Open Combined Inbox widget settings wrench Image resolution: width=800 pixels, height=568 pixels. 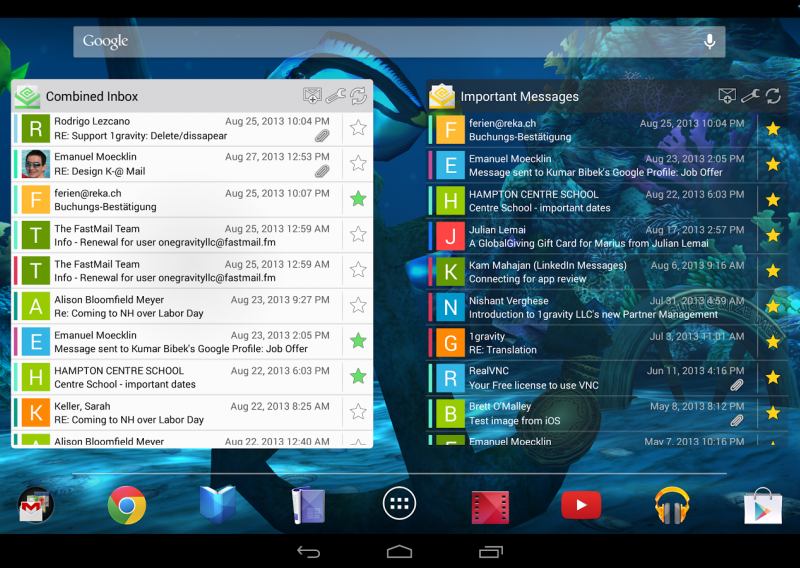335,96
